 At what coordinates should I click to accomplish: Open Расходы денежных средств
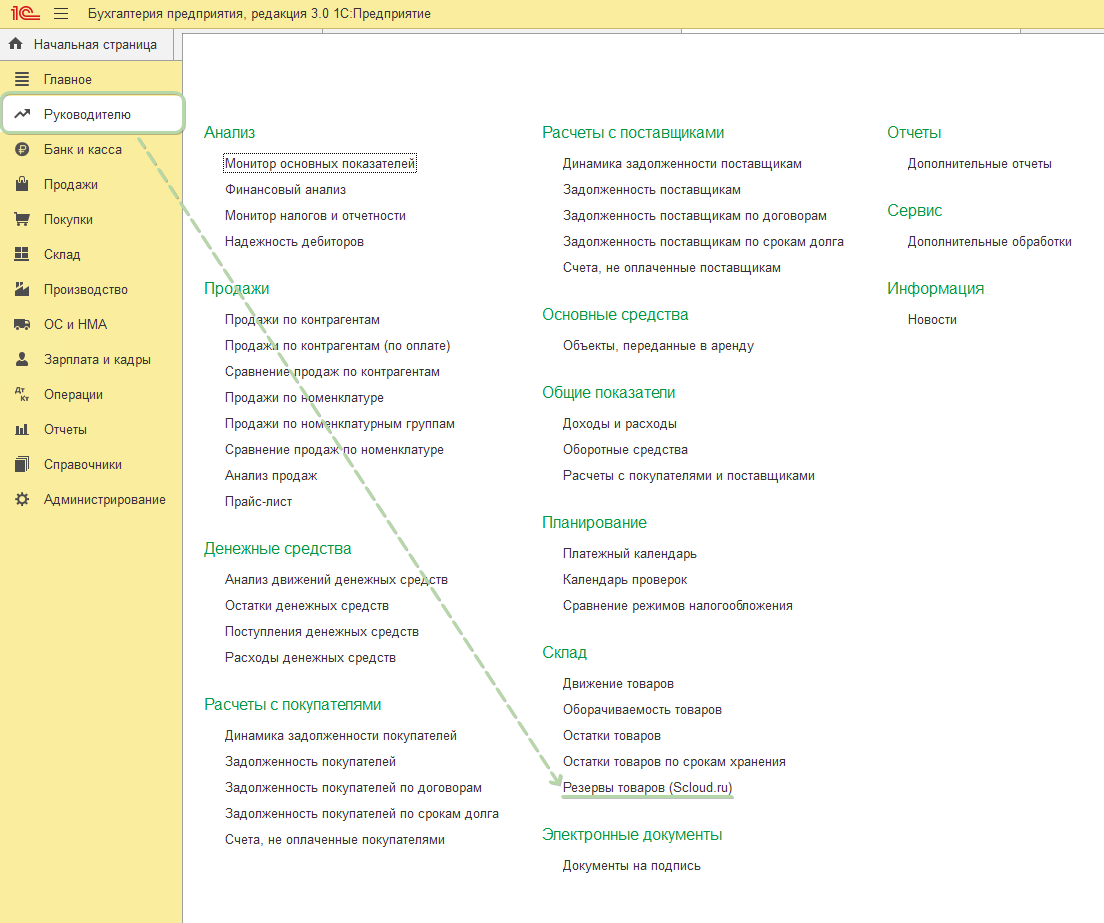point(310,658)
